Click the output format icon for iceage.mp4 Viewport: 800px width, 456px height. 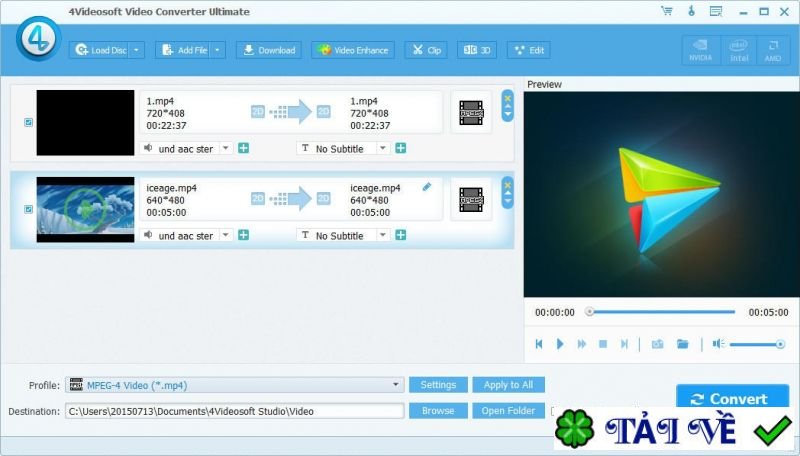click(x=471, y=199)
